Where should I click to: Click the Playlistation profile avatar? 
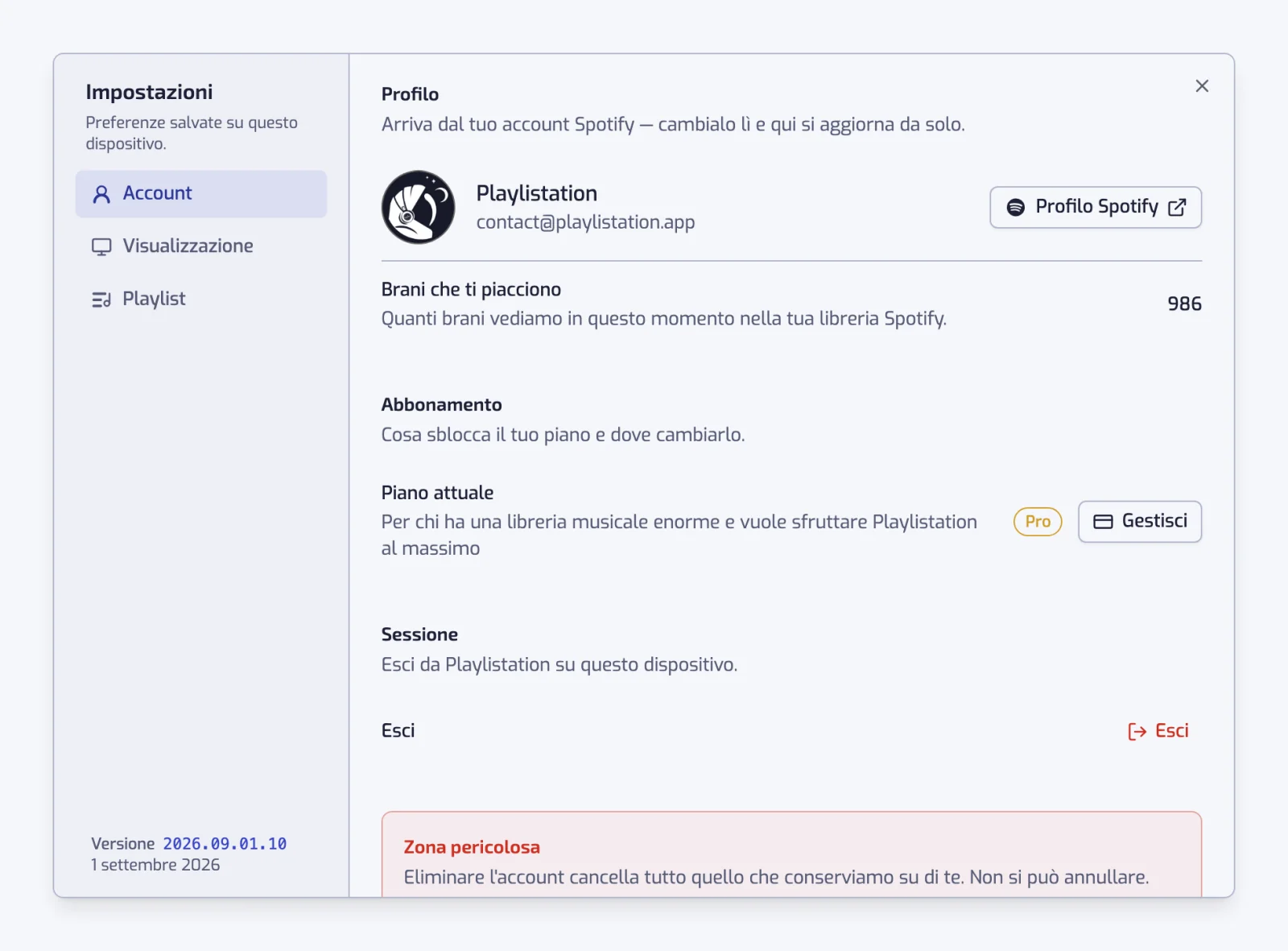(x=418, y=207)
